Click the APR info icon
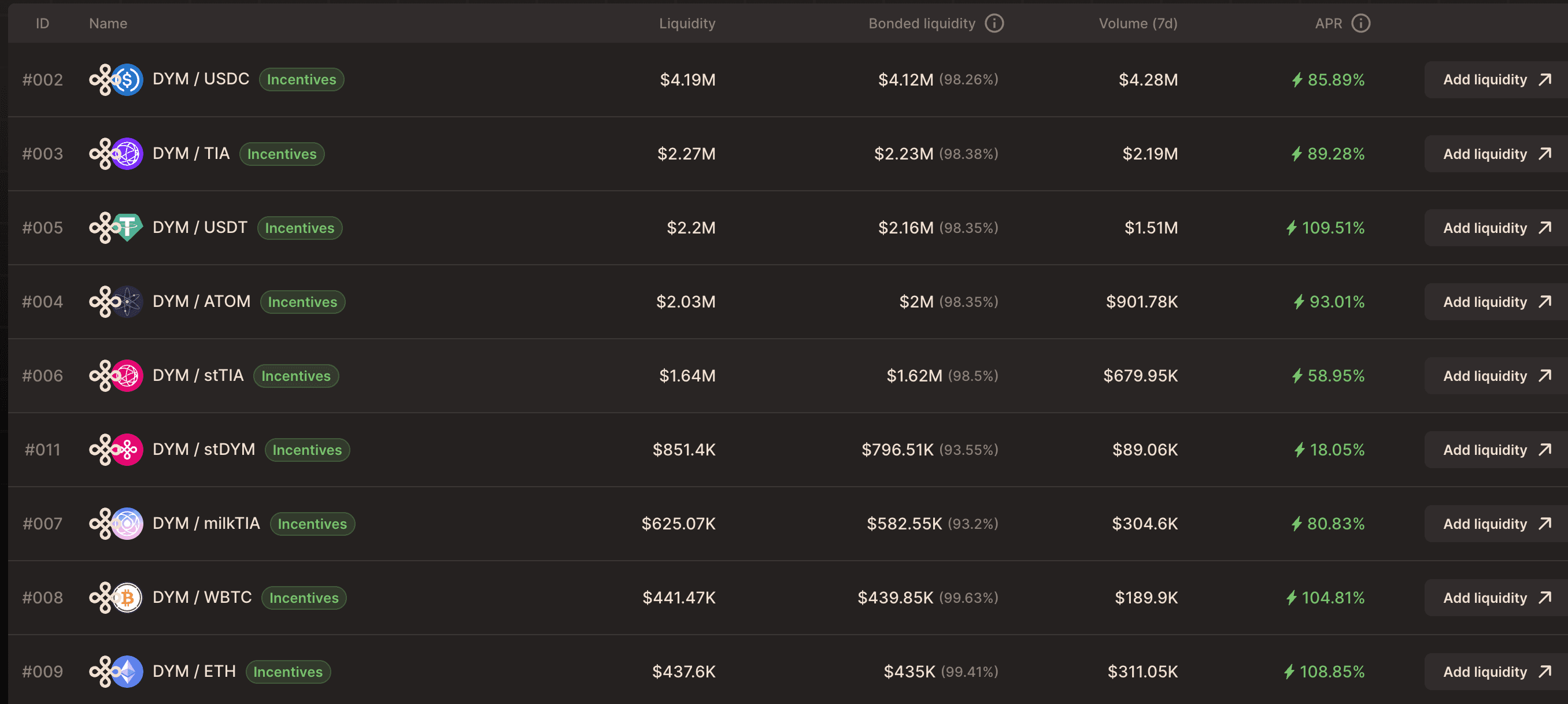Screen dimensions: 1568x704 tap(1360, 23)
